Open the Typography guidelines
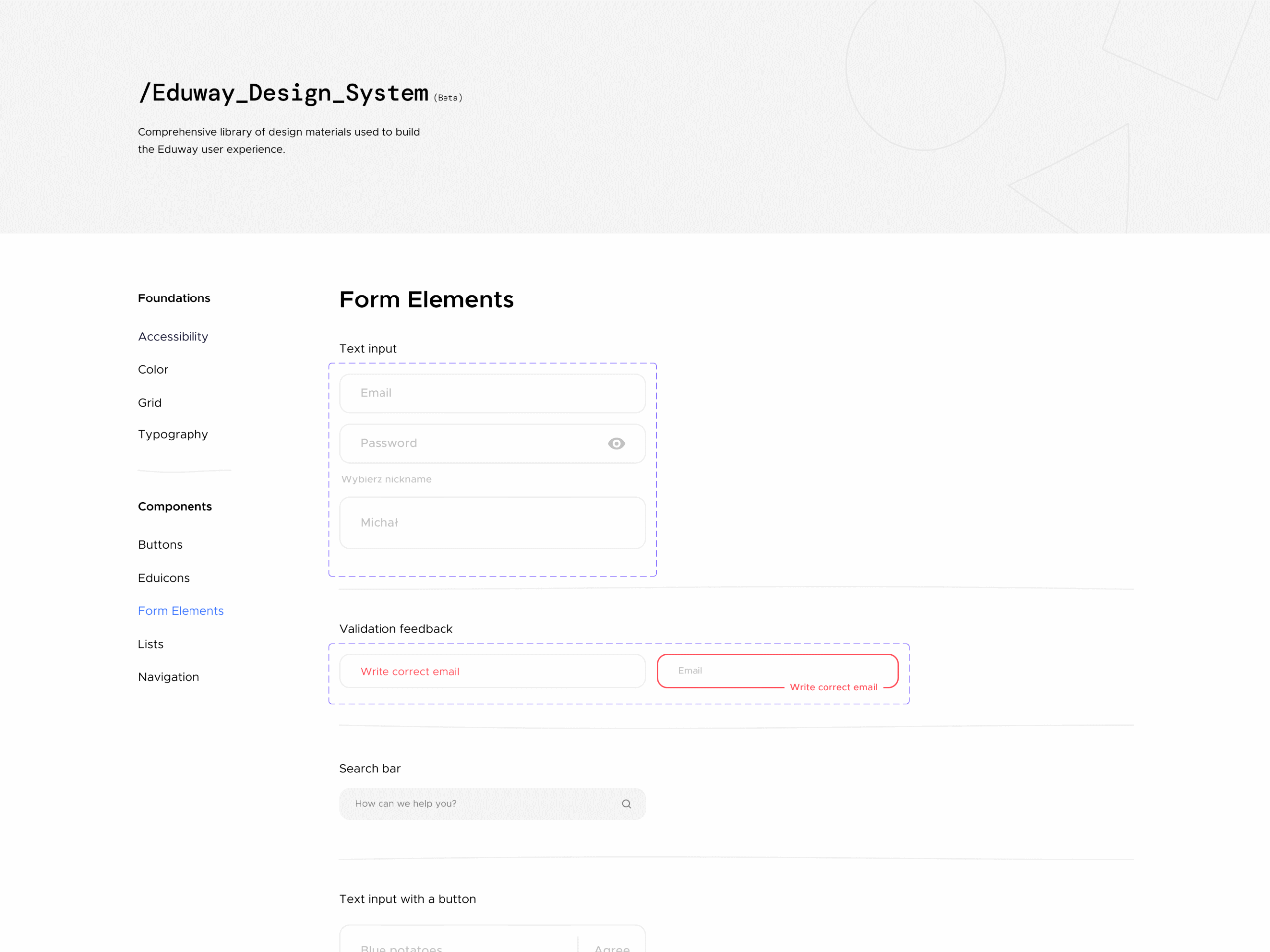 coord(173,434)
